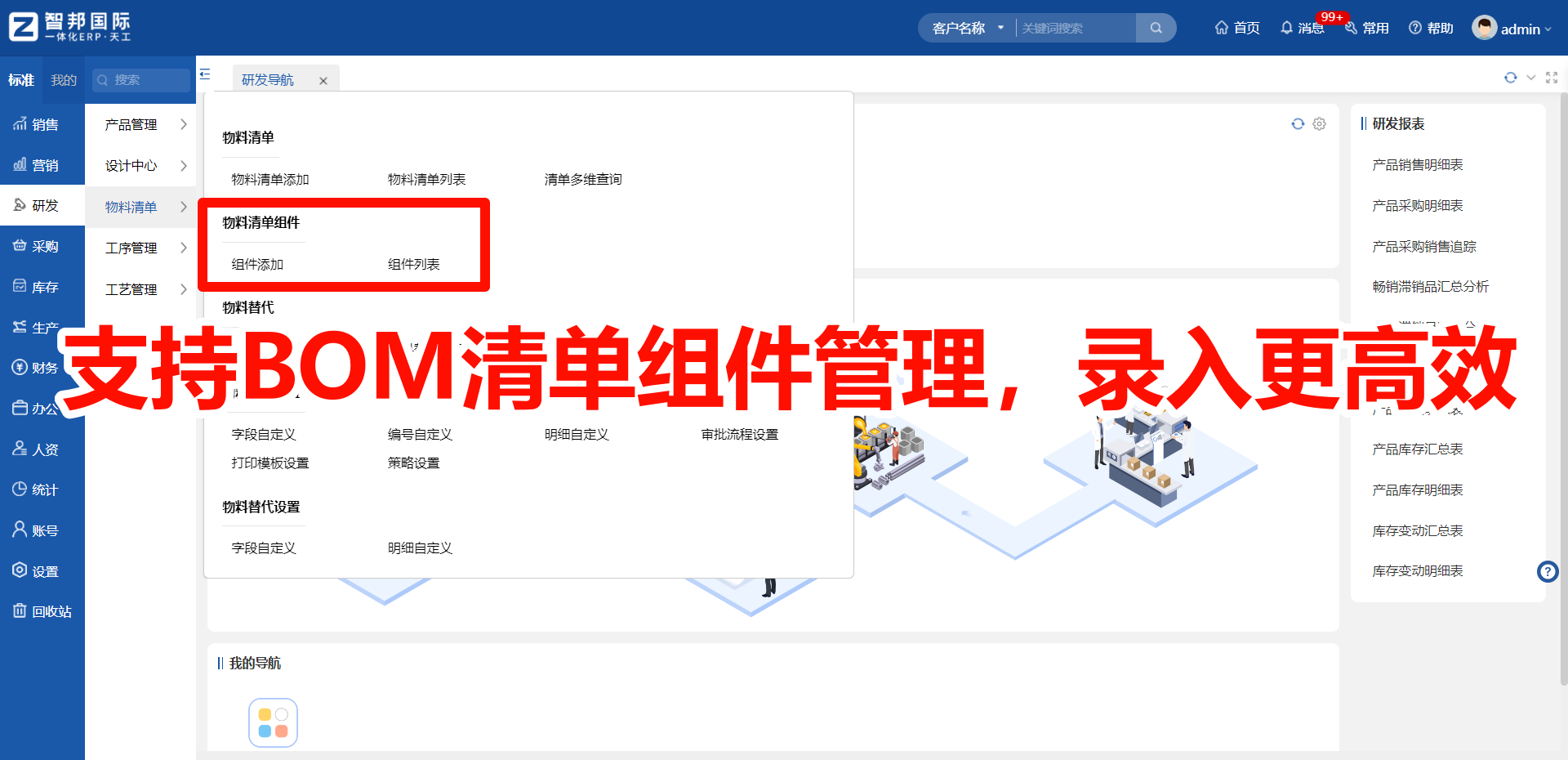Click the settings gear on dashboard panel
Image resolution: width=1568 pixels, height=760 pixels.
pyautogui.click(x=1320, y=123)
